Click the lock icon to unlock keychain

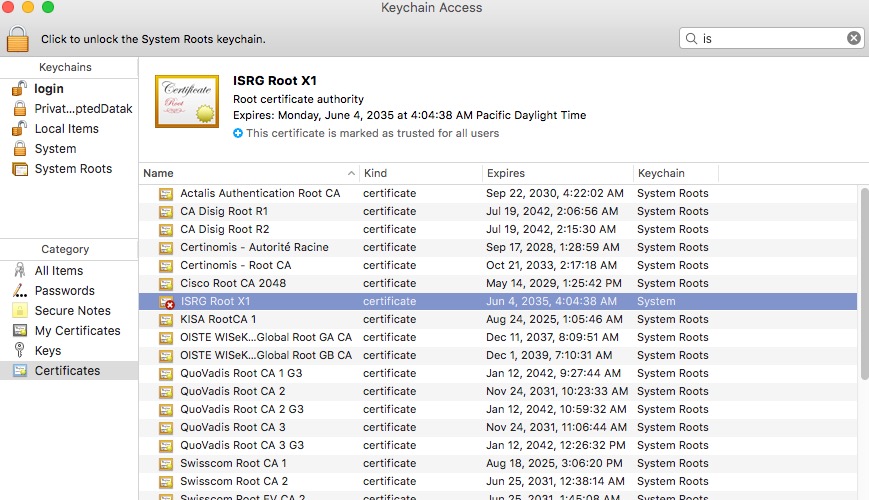(x=18, y=38)
